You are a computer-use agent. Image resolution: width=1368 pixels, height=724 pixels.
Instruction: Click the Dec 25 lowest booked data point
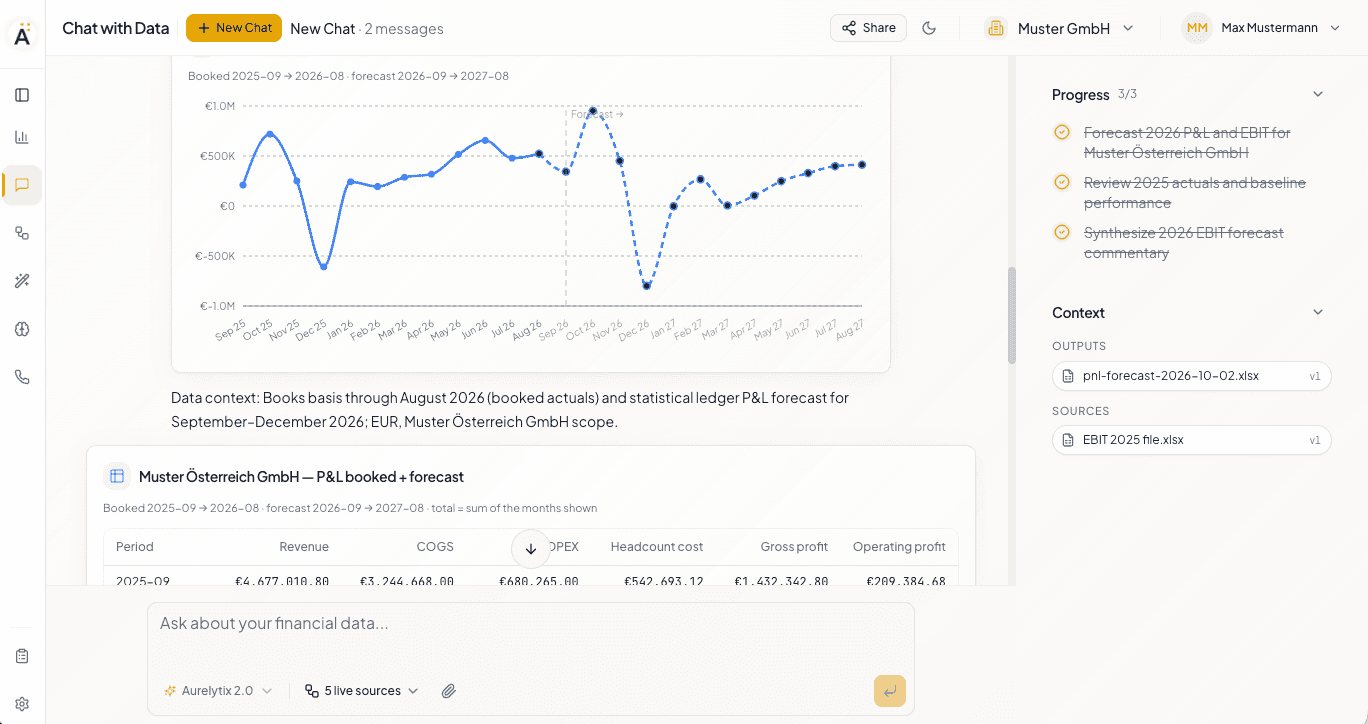click(324, 267)
